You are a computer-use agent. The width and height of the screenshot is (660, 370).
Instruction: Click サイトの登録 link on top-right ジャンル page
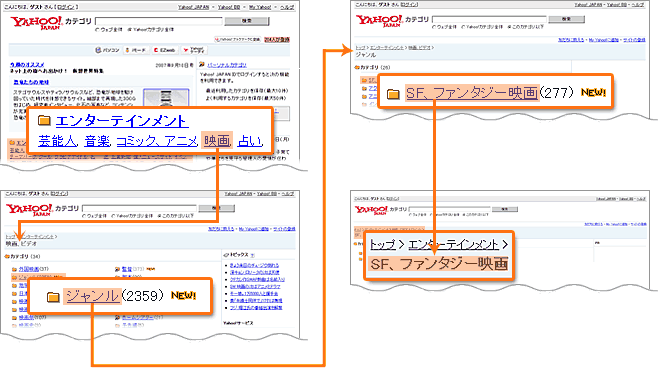(x=634, y=40)
